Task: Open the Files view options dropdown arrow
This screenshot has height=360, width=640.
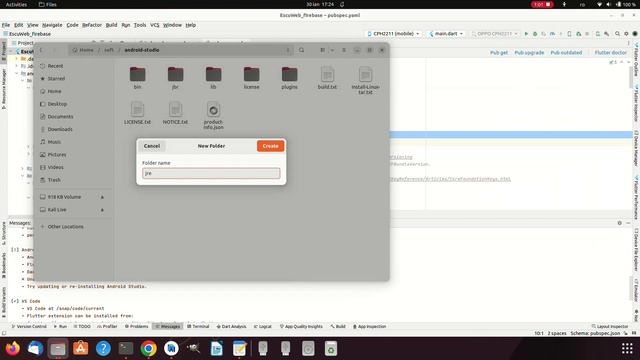Action: (332, 50)
